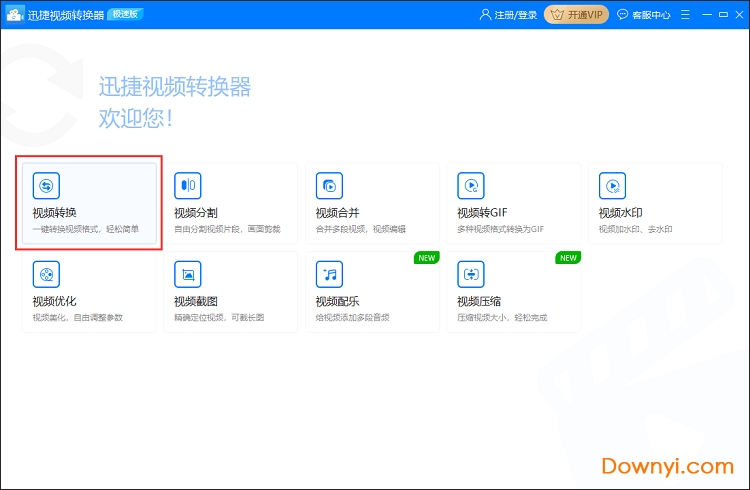Click the 视频分割 split icon
The width and height of the screenshot is (750, 490).
pos(188,186)
